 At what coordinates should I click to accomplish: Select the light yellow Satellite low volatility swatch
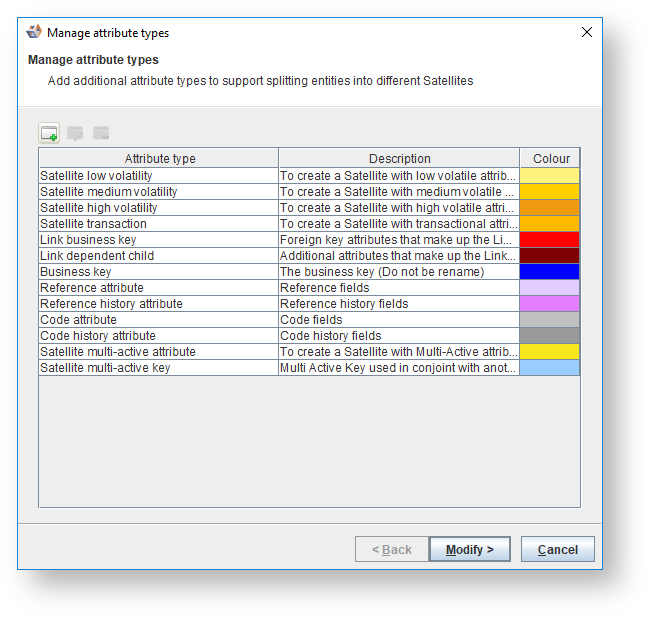click(x=549, y=176)
